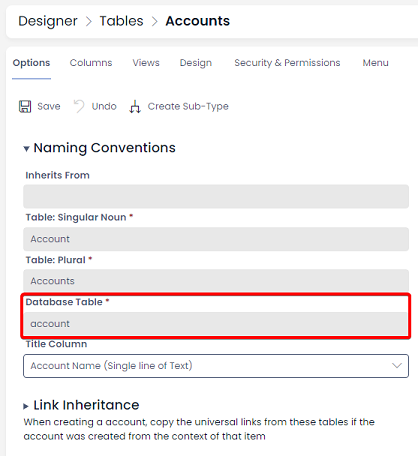Collapse the Naming Conventions section triangle
The image size is (418, 456).
[x=26, y=149]
